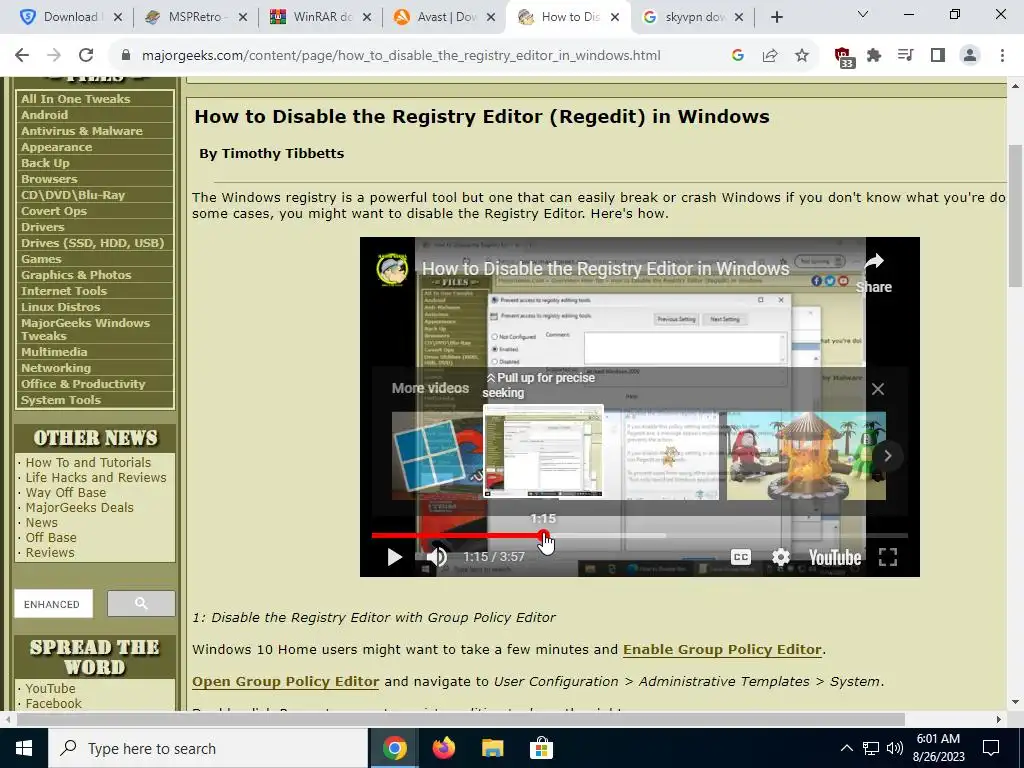1024x768 pixels.
Task: Click the lock icon beside the URL
Action: (x=126, y=56)
